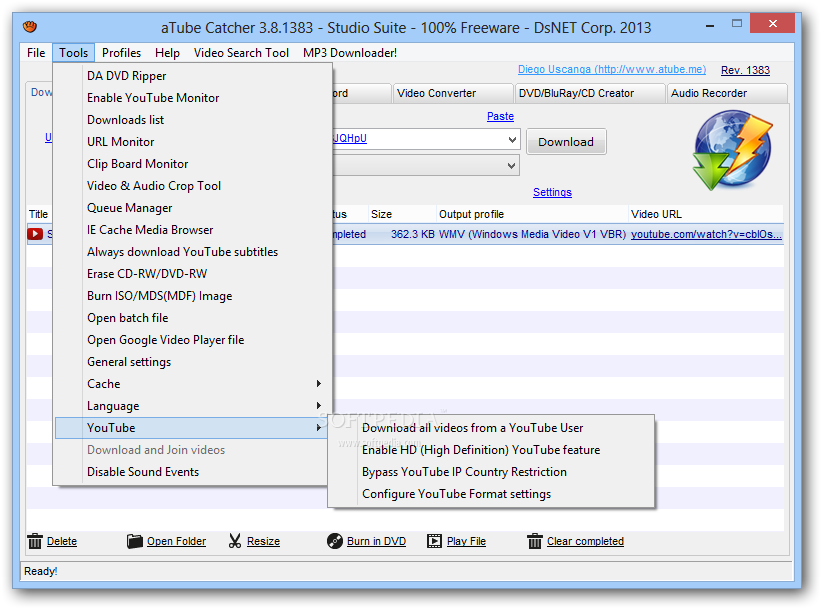
Task: Choose Open batch file entry
Action: 193,318
